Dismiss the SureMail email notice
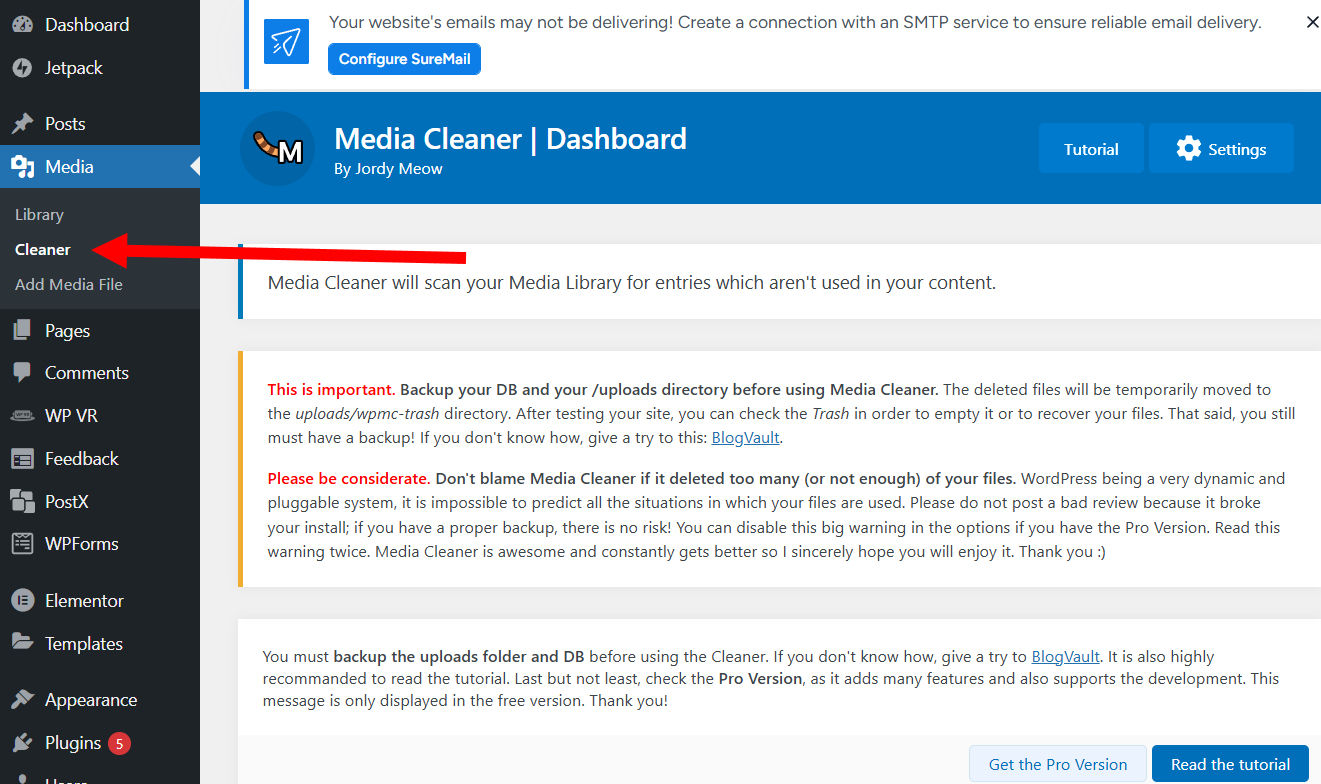 [x=1312, y=22]
